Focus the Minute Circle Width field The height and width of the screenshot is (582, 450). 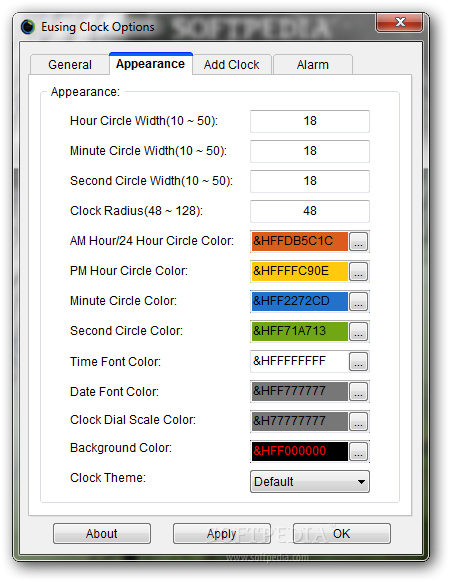point(310,151)
